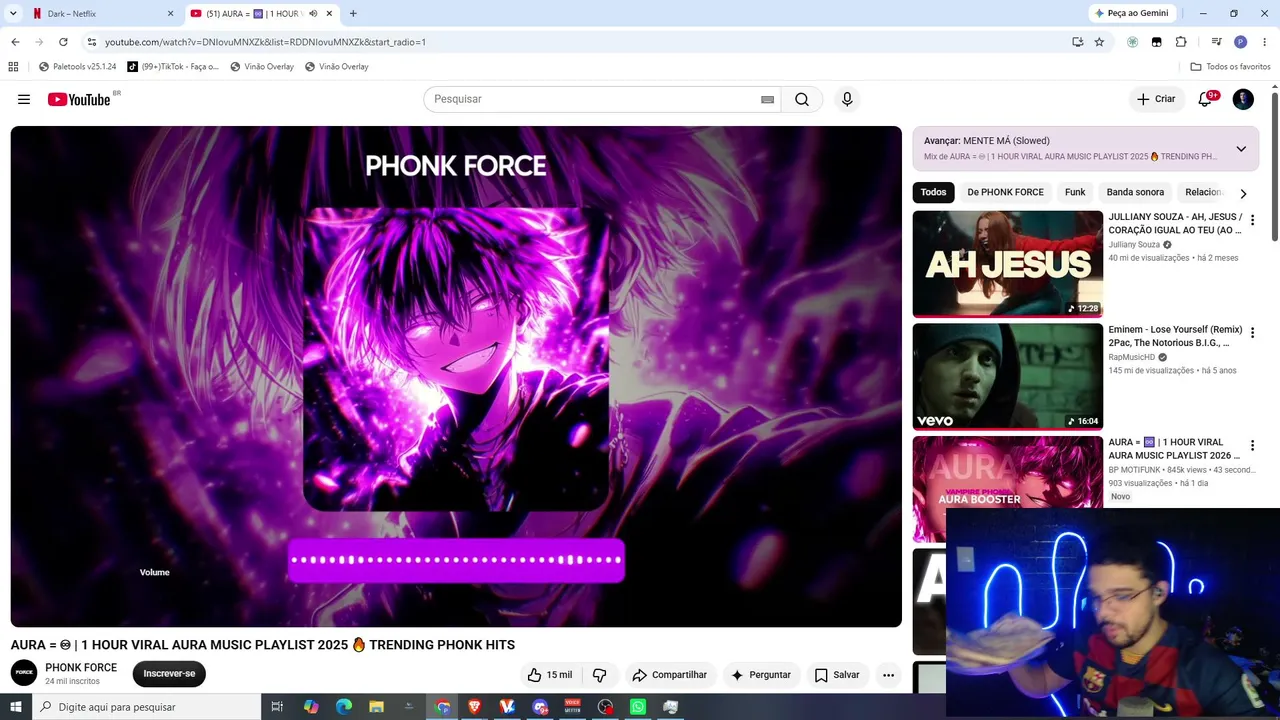Screen dimensions: 1280x720
Task: Install the page as an app icon
Action: point(1077,42)
